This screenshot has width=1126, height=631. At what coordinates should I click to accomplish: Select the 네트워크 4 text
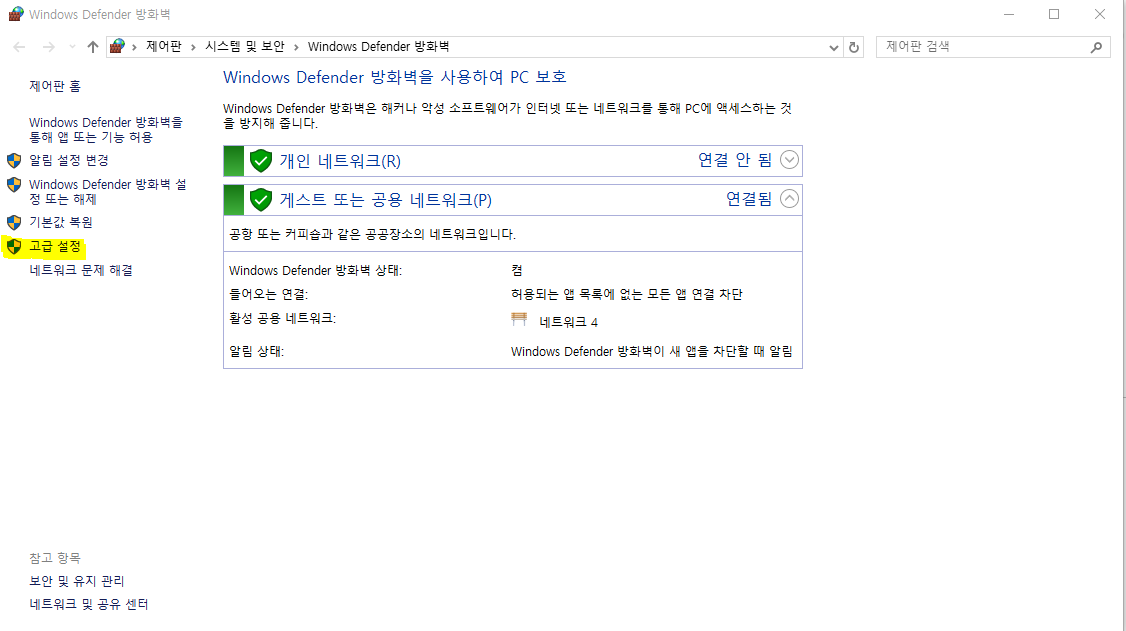tap(568, 322)
